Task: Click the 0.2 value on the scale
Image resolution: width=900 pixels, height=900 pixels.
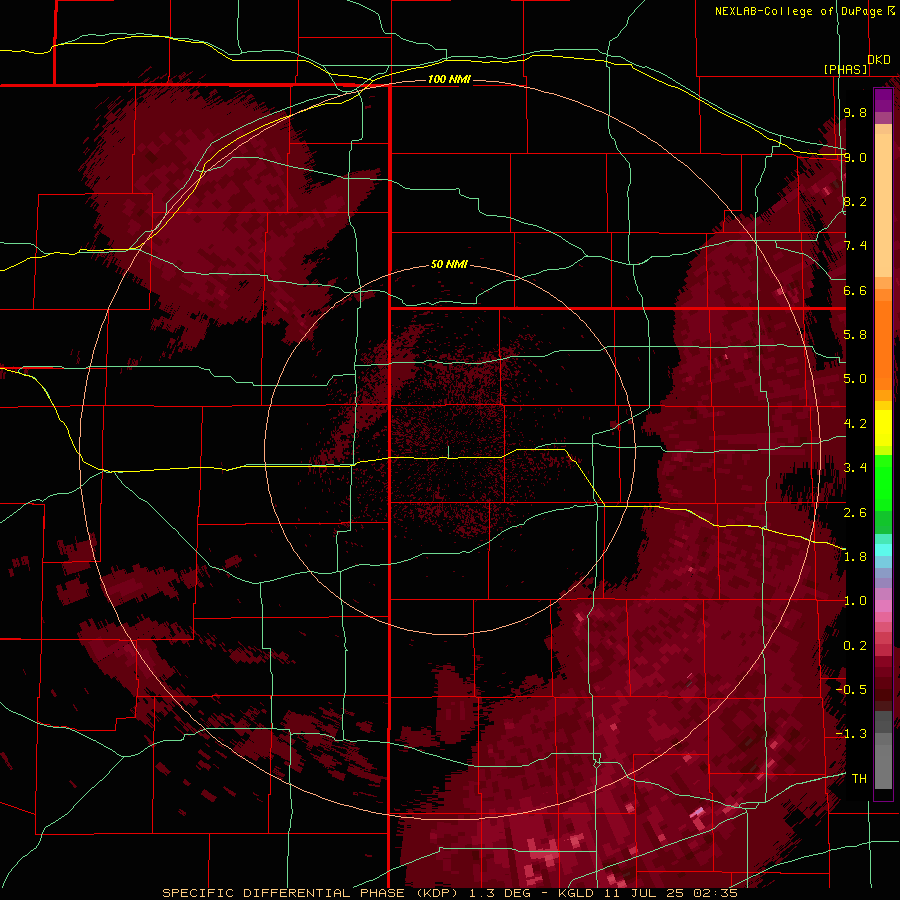Action: 855,646
